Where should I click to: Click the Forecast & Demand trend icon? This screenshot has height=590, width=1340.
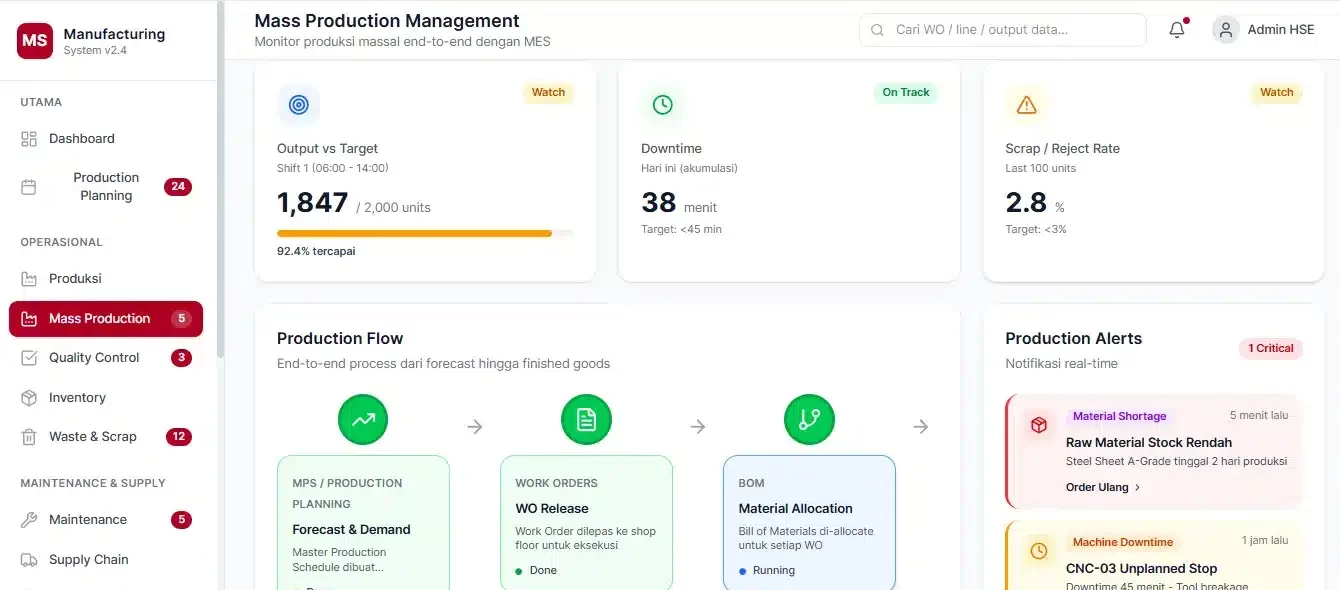tap(363, 420)
